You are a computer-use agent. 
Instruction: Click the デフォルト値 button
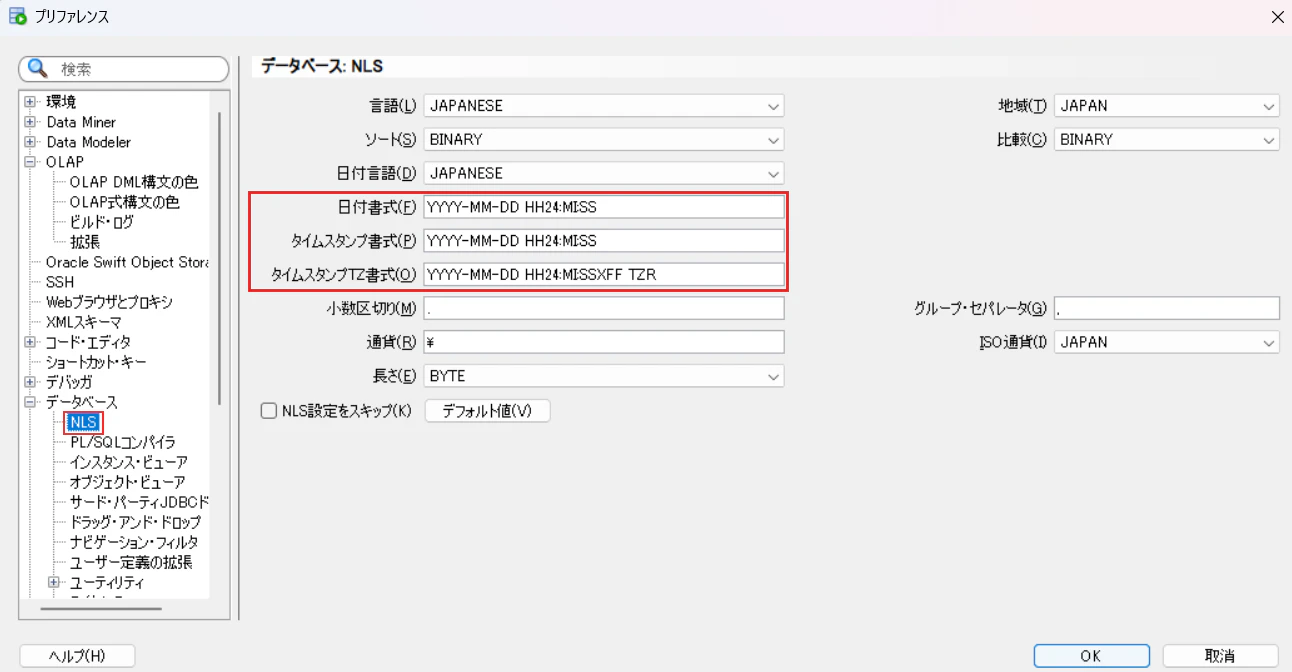tap(488, 411)
